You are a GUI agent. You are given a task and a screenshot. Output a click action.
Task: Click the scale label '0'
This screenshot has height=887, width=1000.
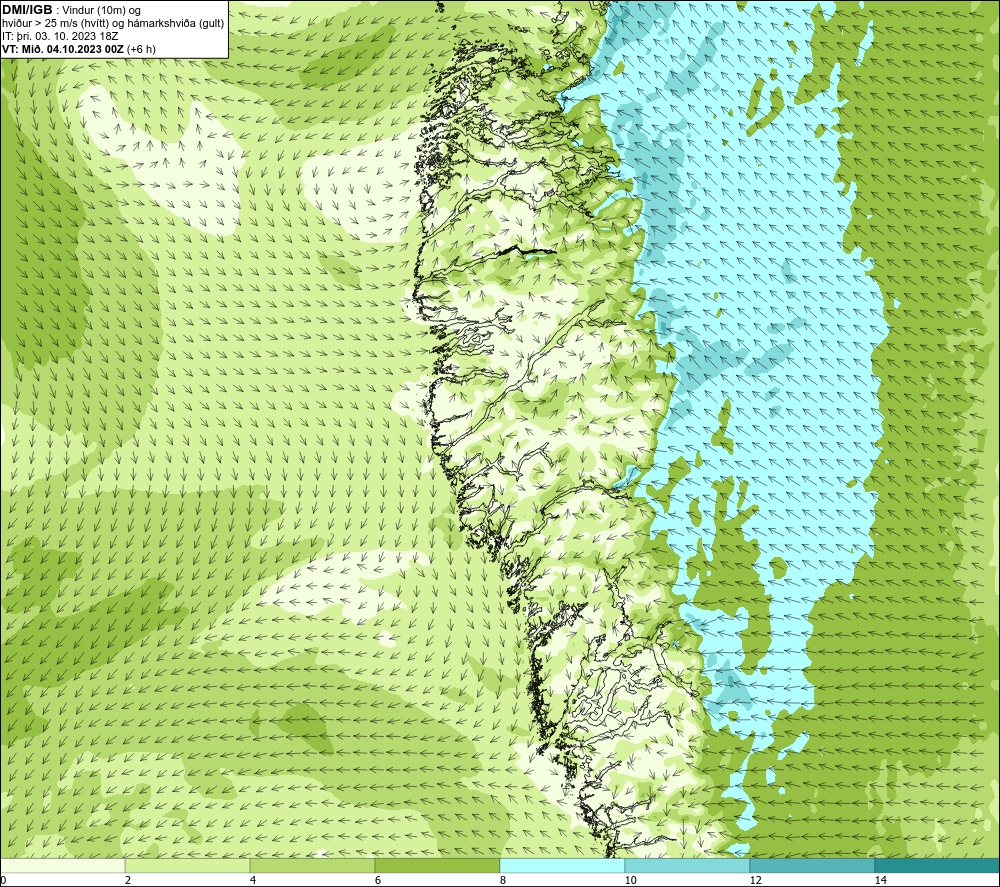pyautogui.click(x=3, y=881)
